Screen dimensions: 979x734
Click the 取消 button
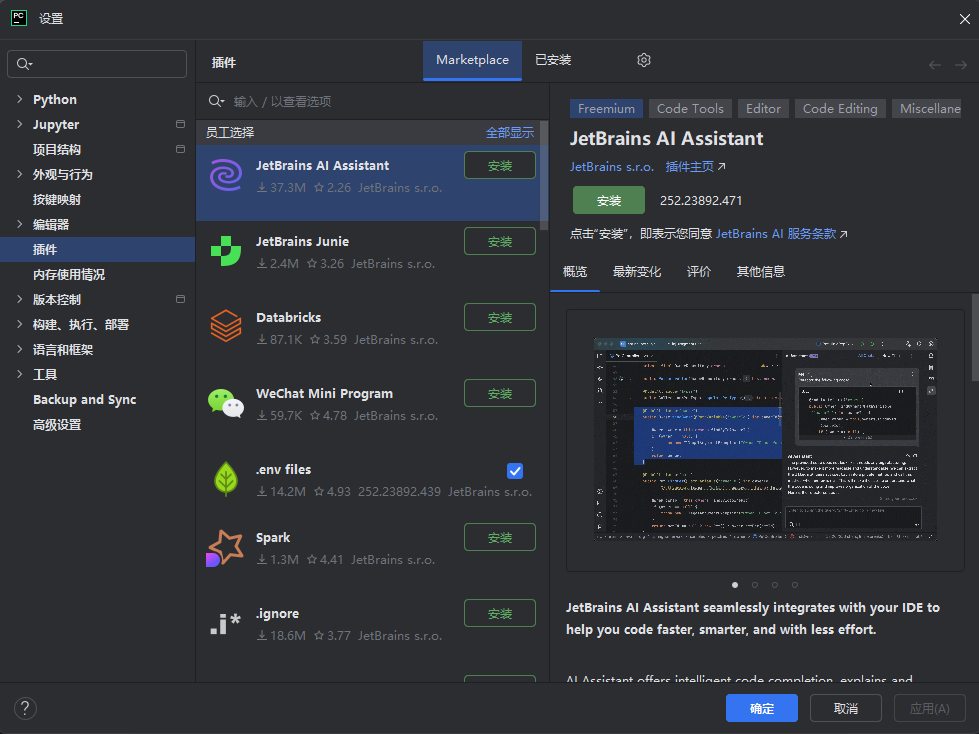(845, 708)
